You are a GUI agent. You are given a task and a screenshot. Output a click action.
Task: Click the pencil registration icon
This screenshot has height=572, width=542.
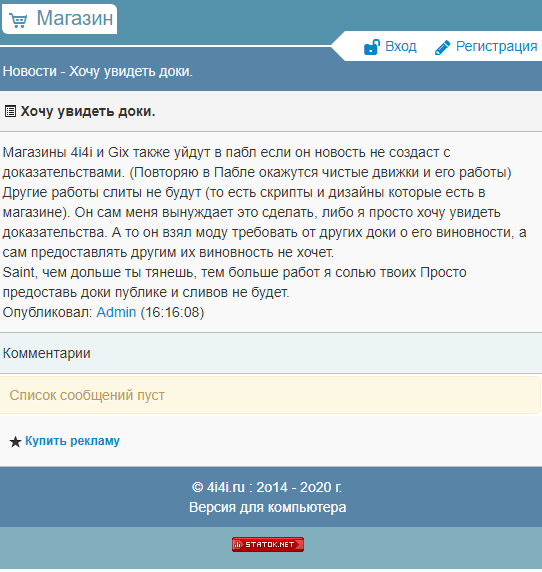[442, 47]
